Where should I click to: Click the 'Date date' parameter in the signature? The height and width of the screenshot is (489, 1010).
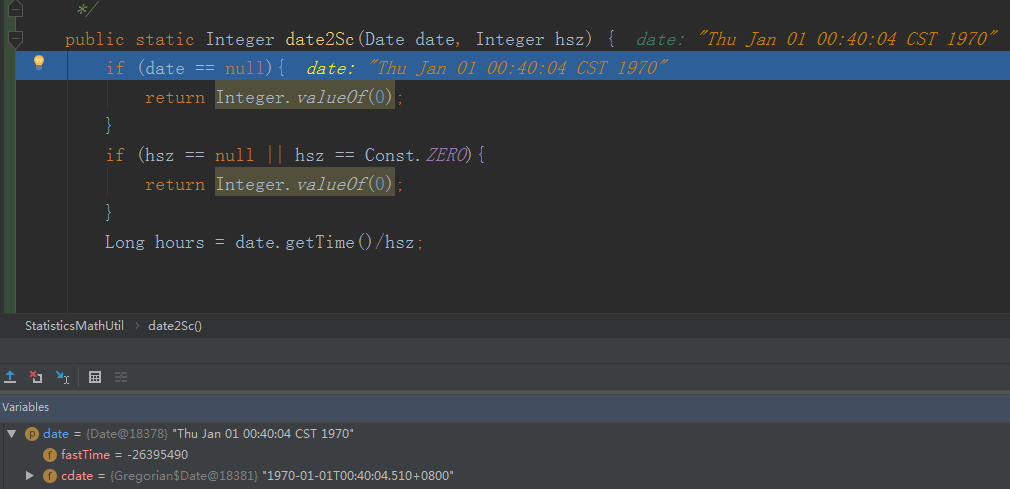410,39
